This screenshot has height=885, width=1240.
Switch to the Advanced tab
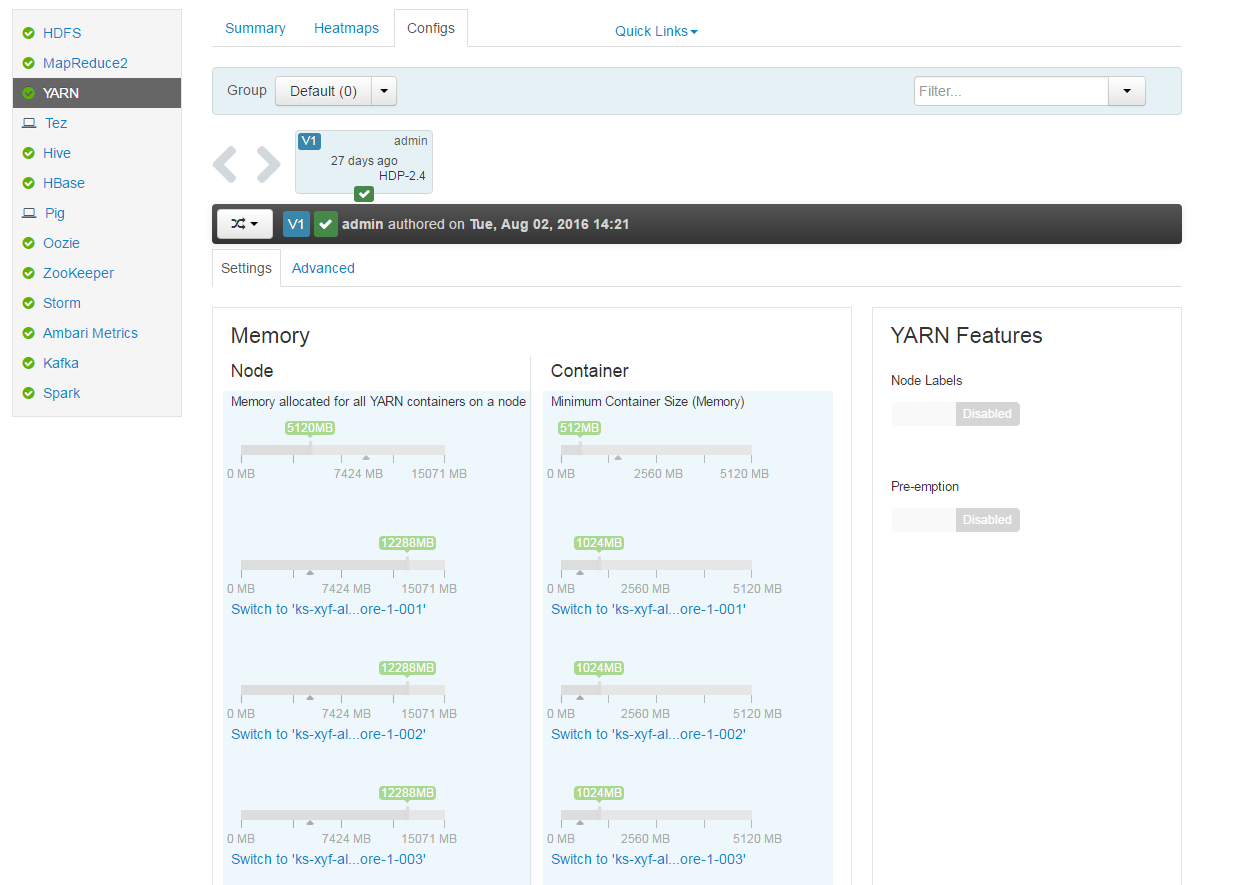[323, 268]
